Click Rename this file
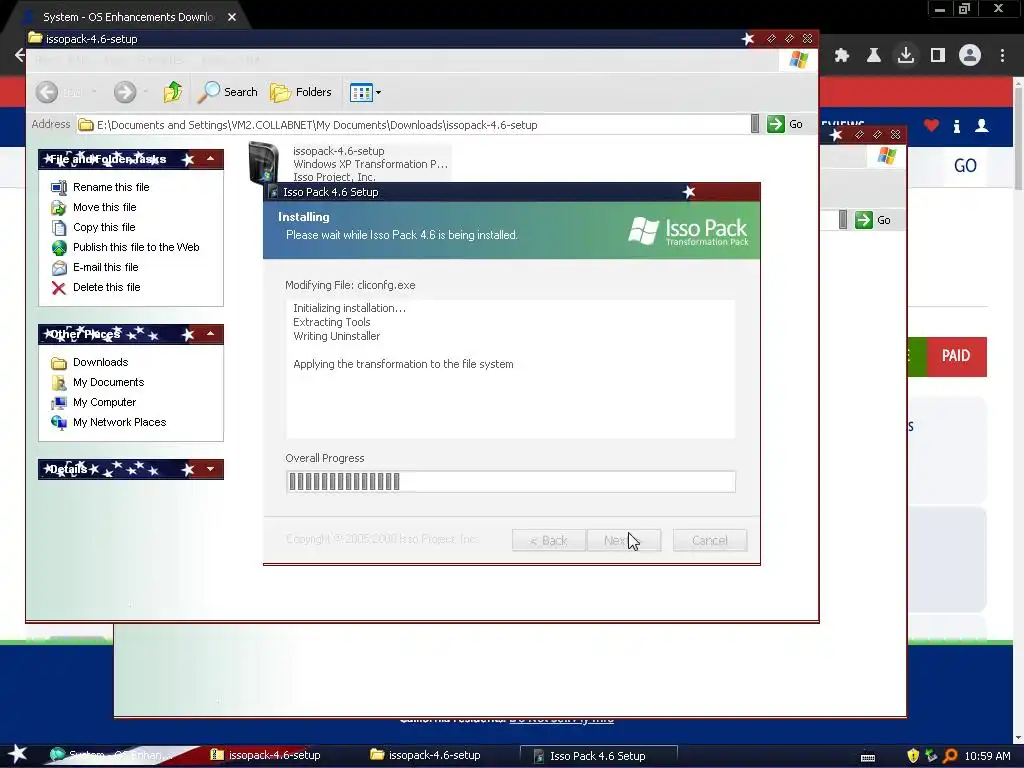This screenshot has width=1024, height=768. [x=111, y=187]
